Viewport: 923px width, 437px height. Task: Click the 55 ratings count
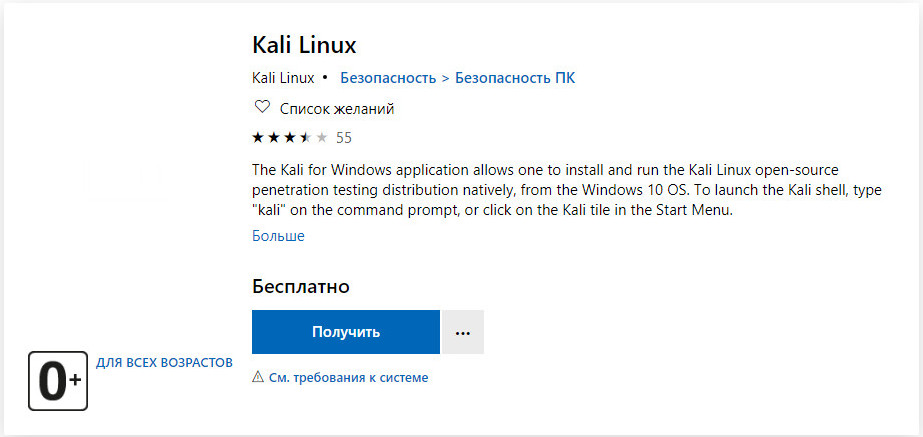[344, 138]
